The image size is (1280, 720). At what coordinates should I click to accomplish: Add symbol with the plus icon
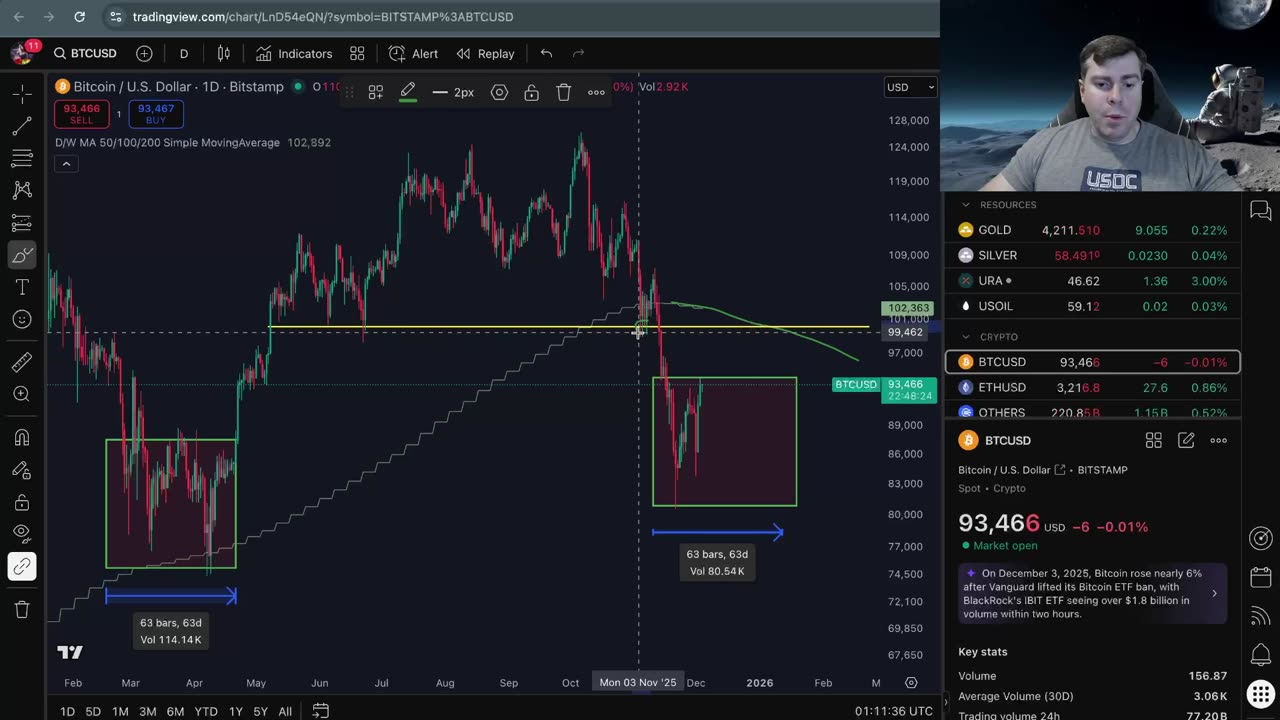pyautogui.click(x=144, y=53)
